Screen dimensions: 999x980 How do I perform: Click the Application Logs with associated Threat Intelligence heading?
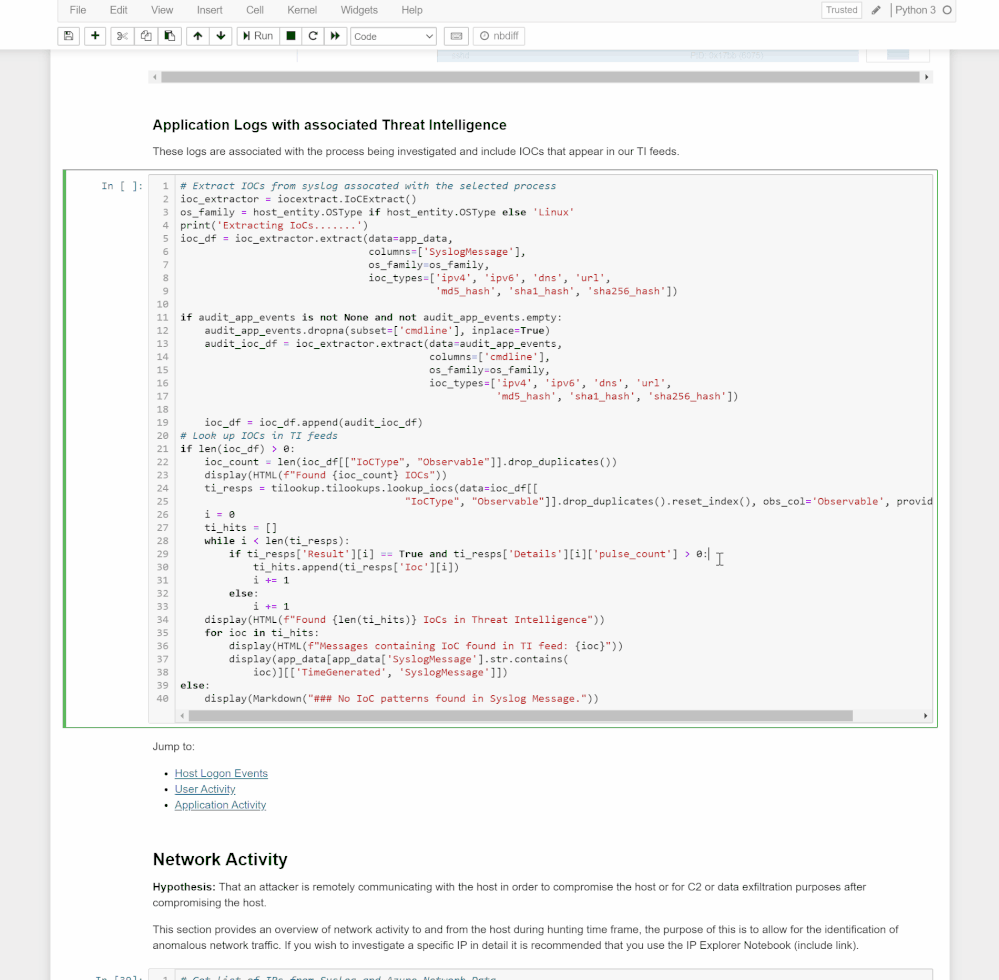point(329,125)
